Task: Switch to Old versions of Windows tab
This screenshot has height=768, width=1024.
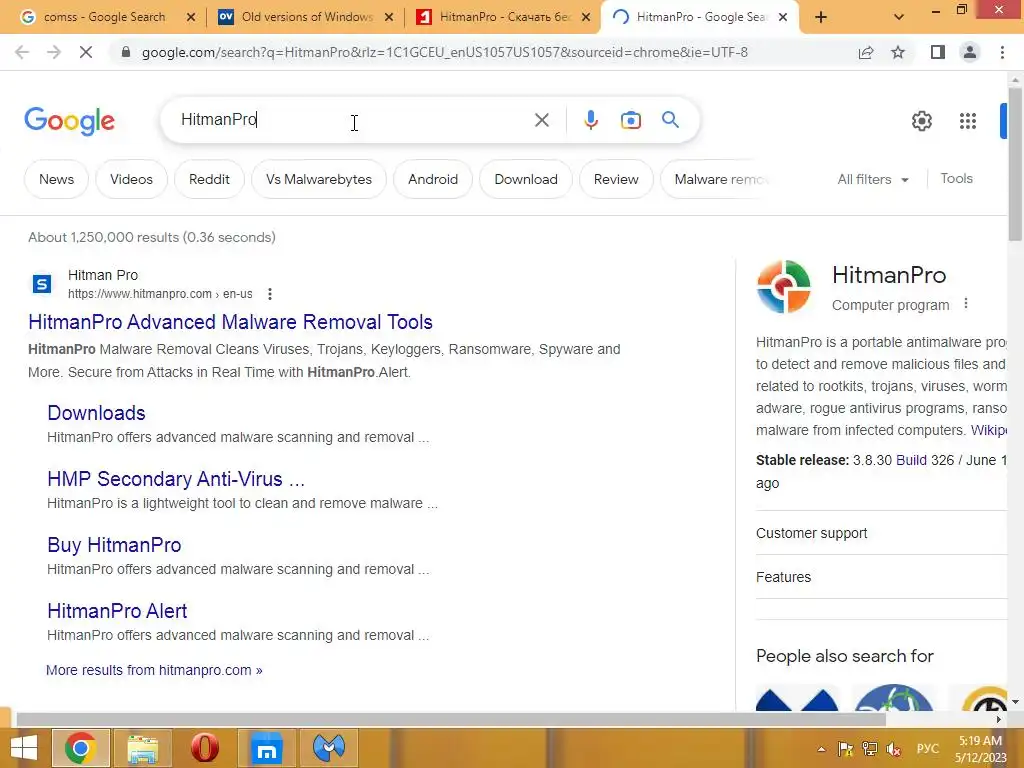Action: (307, 17)
